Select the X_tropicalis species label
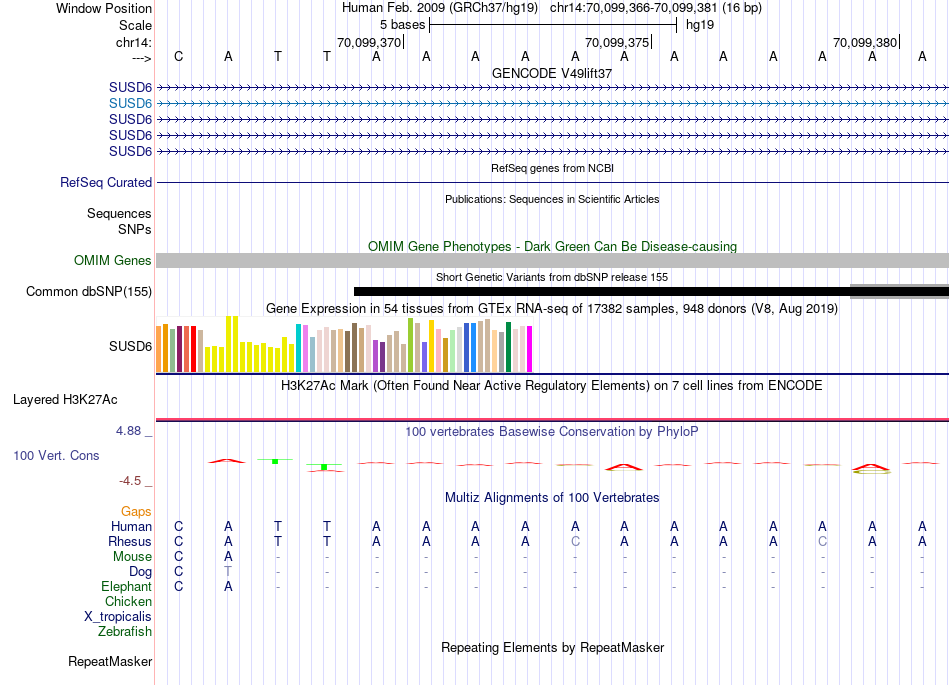Image resolution: width=950 pixels, height=685 pixels. click(118, 617)
